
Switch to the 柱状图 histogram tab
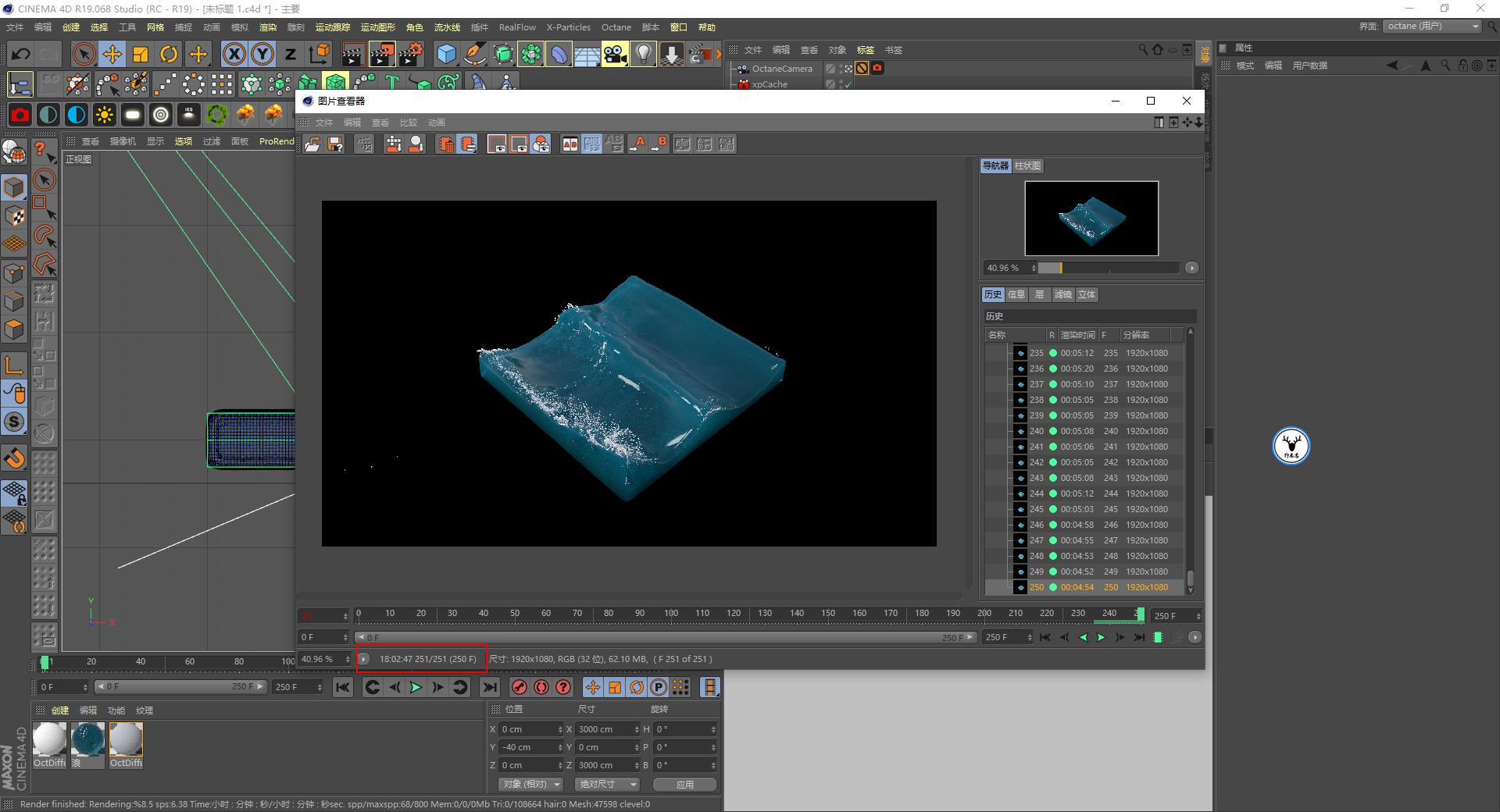click(x=1027, y=166)
